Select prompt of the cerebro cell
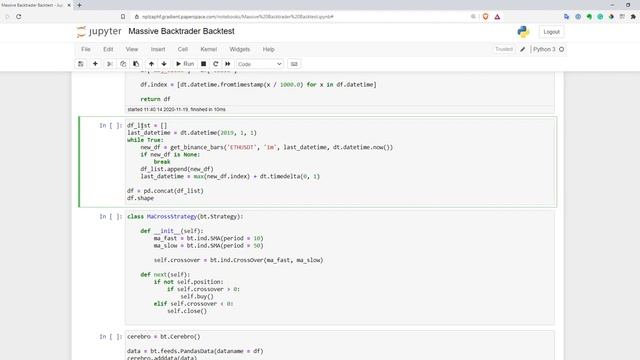 [111, 337]
